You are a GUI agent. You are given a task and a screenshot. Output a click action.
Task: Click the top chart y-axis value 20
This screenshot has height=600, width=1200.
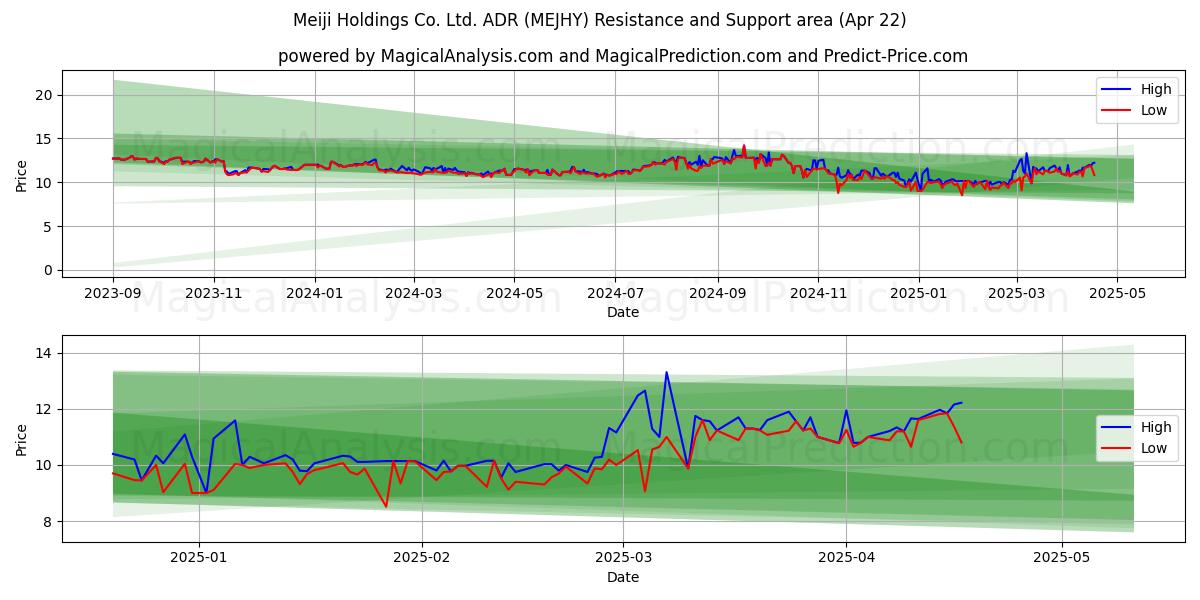click(46, 95)
